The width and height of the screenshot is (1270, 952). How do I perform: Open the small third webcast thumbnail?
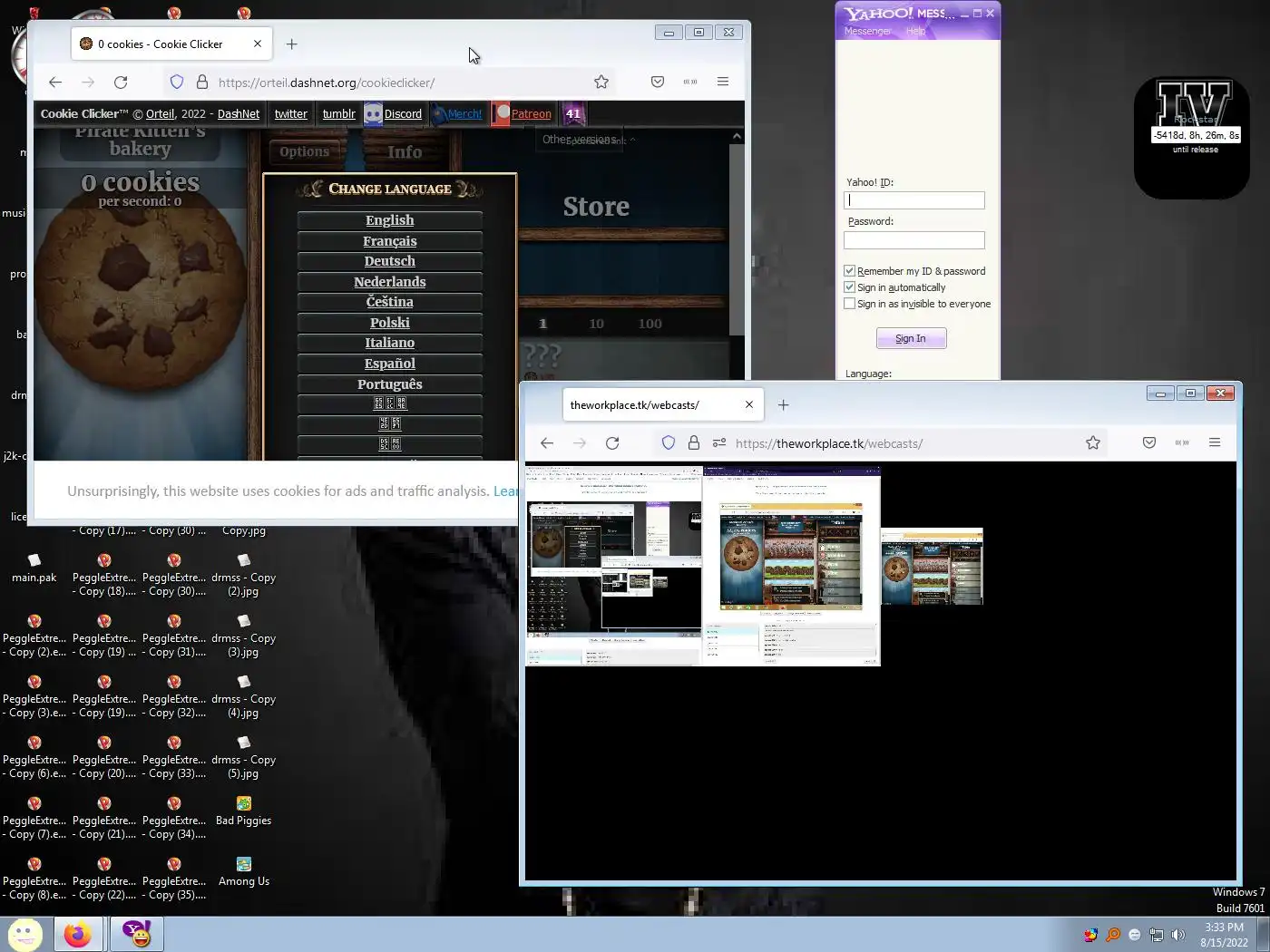tap(932, 567)
